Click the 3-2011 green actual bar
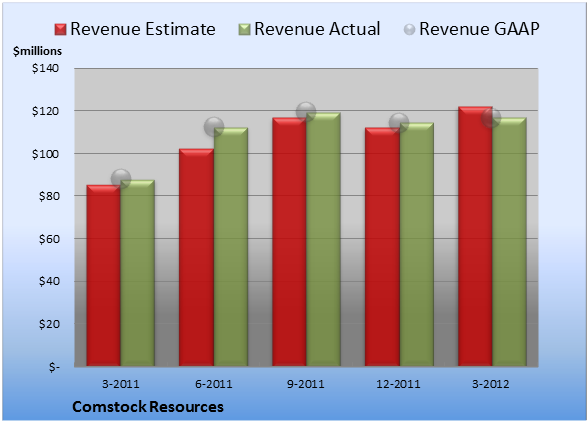Screen dimensions: 588x422 pyautogui.click(x=138, y=273)
